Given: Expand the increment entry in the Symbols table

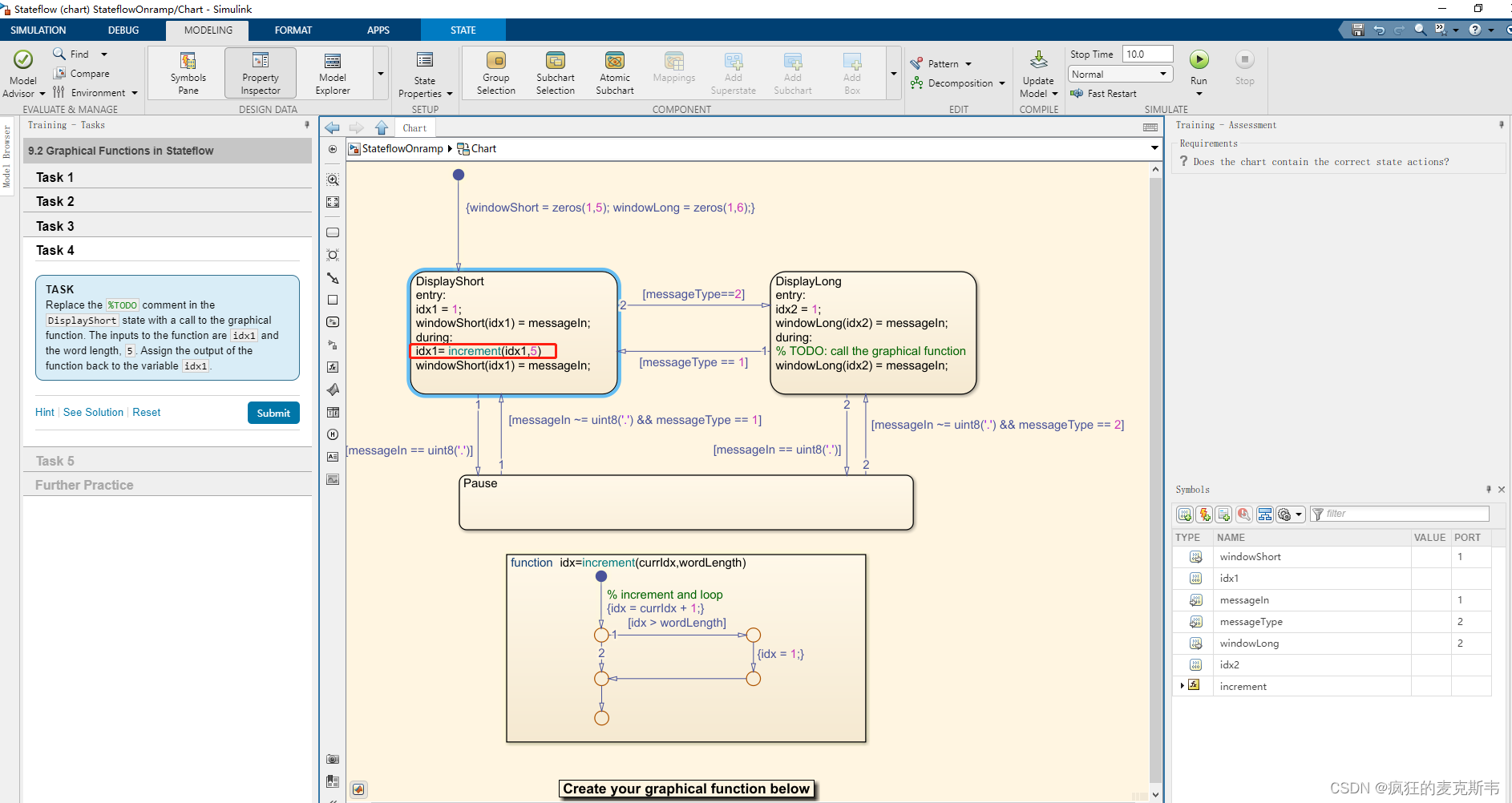Looking at the screenshot, I should 1182,685.
